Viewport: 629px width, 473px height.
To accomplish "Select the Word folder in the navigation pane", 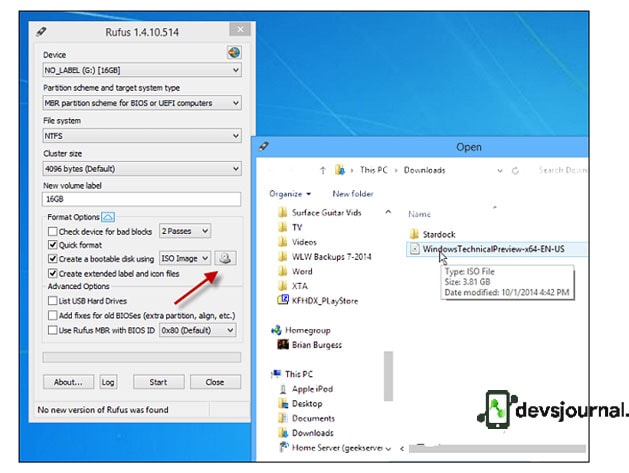I will tap(295, 272).
